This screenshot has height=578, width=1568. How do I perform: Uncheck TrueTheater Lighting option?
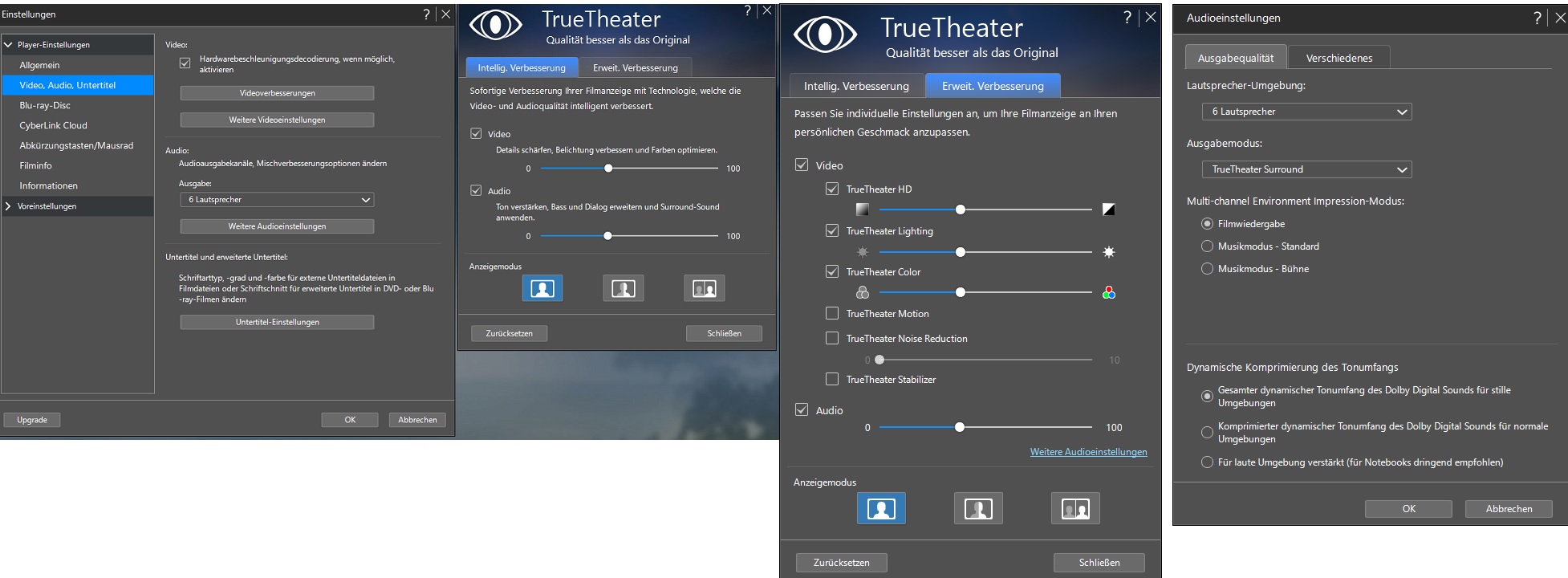[x=832, y=230]
